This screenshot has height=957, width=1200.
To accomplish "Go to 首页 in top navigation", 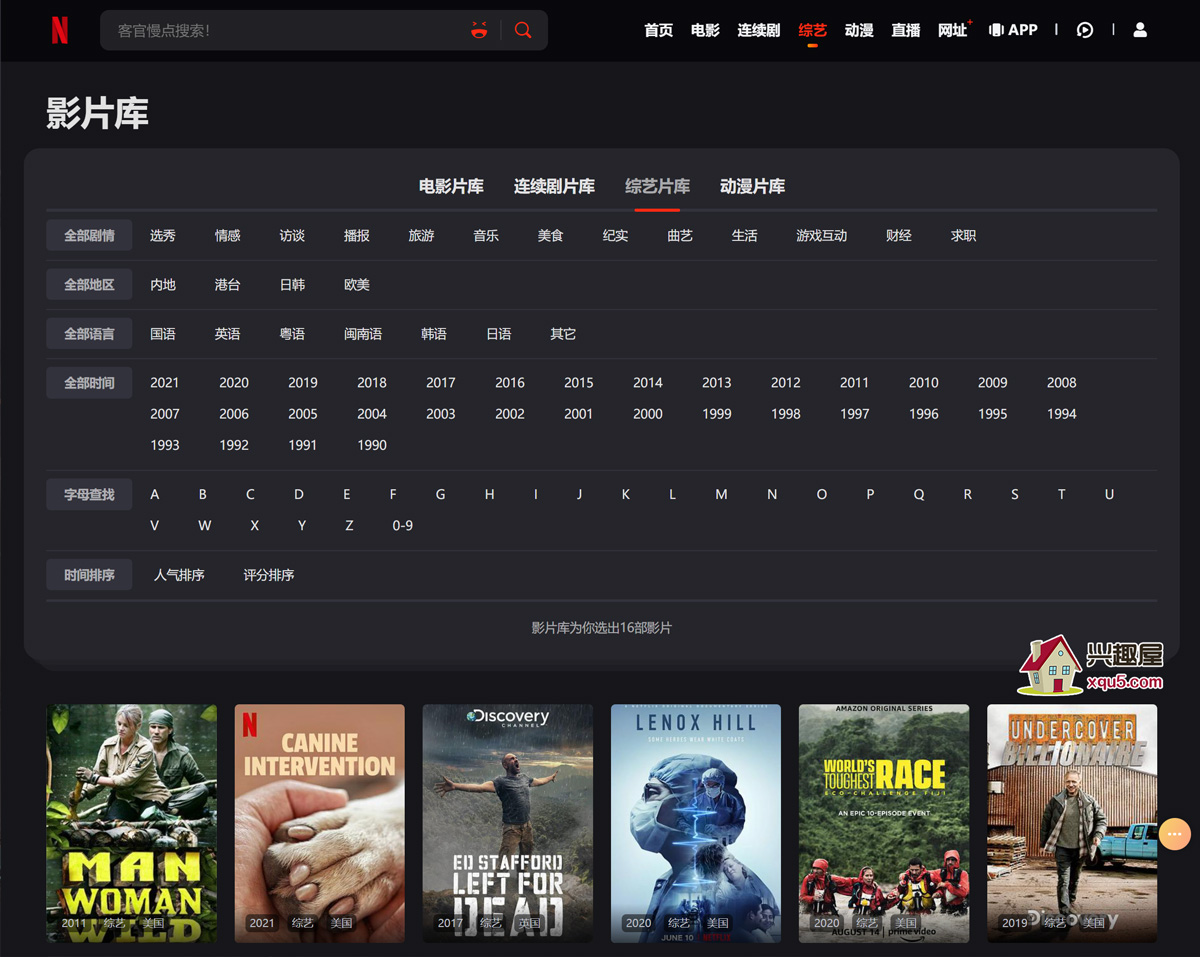I will (659, 30).
